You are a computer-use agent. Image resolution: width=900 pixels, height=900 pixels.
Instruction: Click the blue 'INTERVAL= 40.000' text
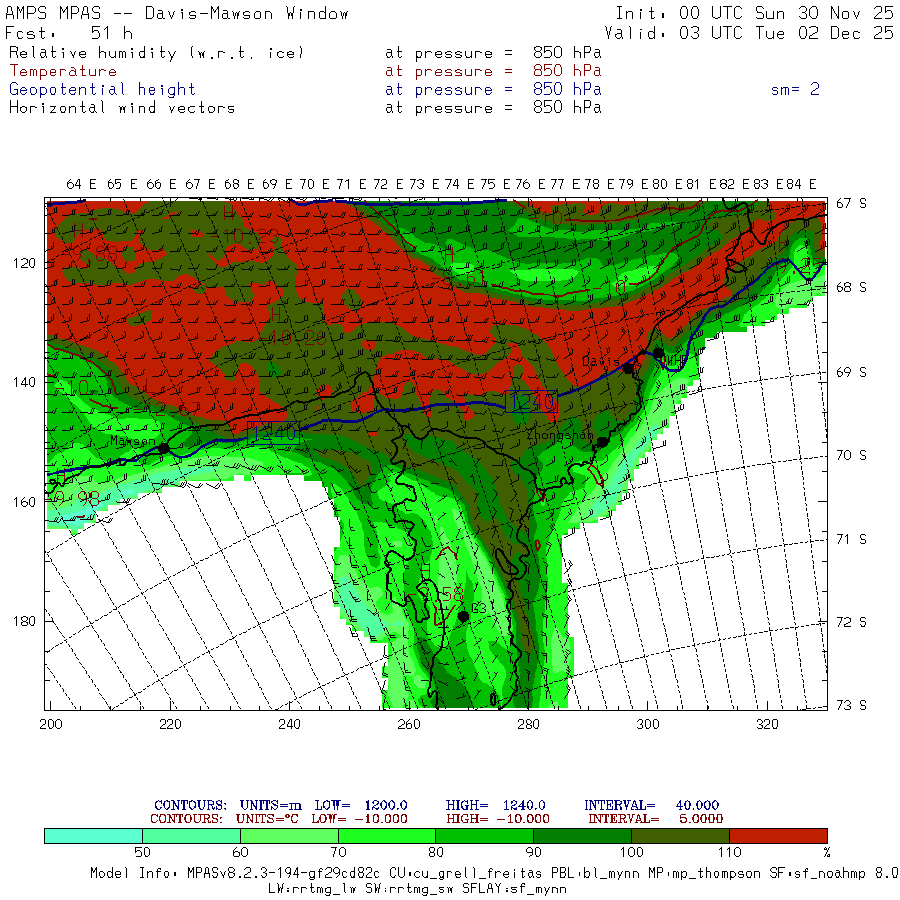click(651, 805)
